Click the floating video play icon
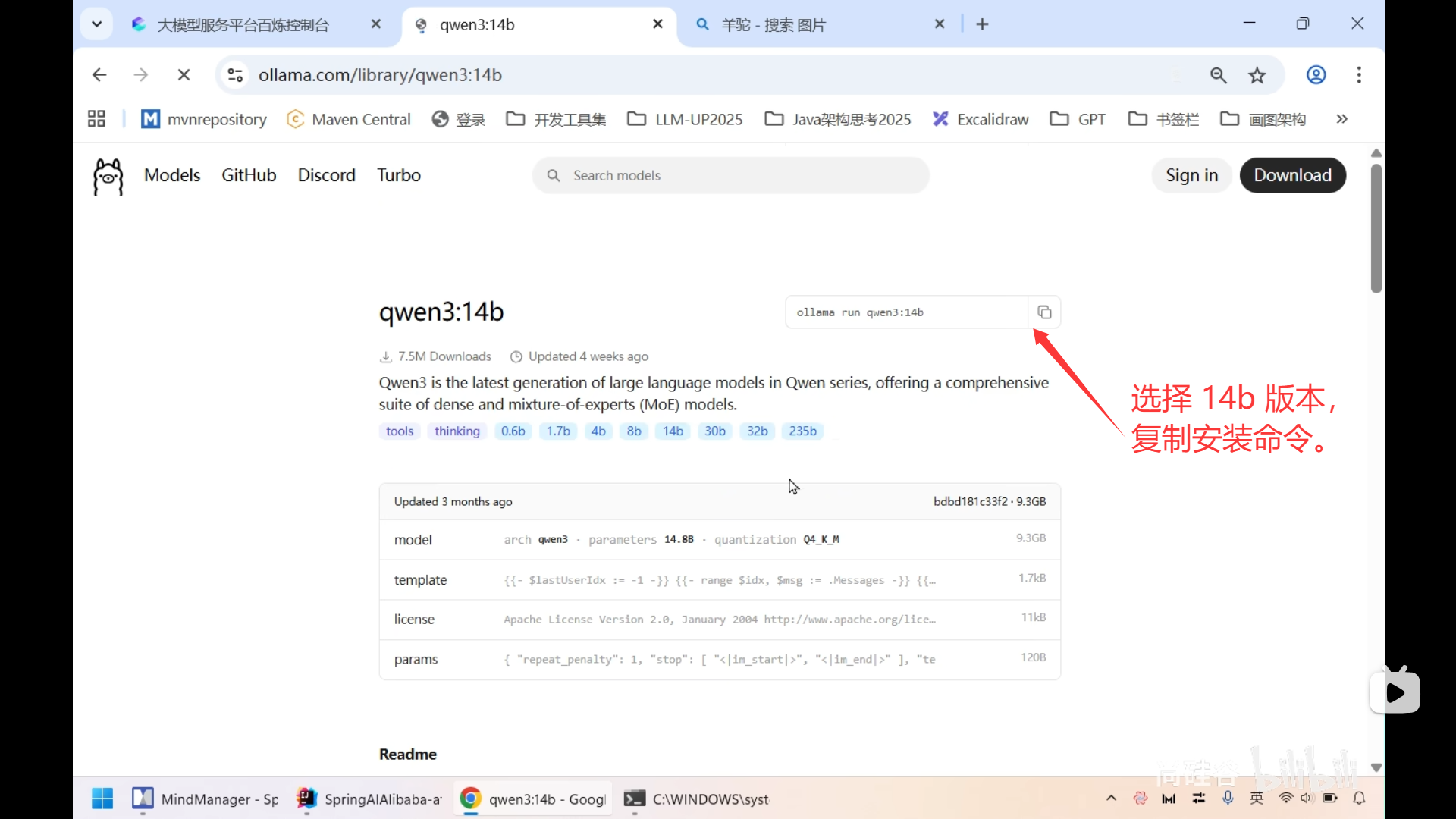 (x=1395, y=692)
